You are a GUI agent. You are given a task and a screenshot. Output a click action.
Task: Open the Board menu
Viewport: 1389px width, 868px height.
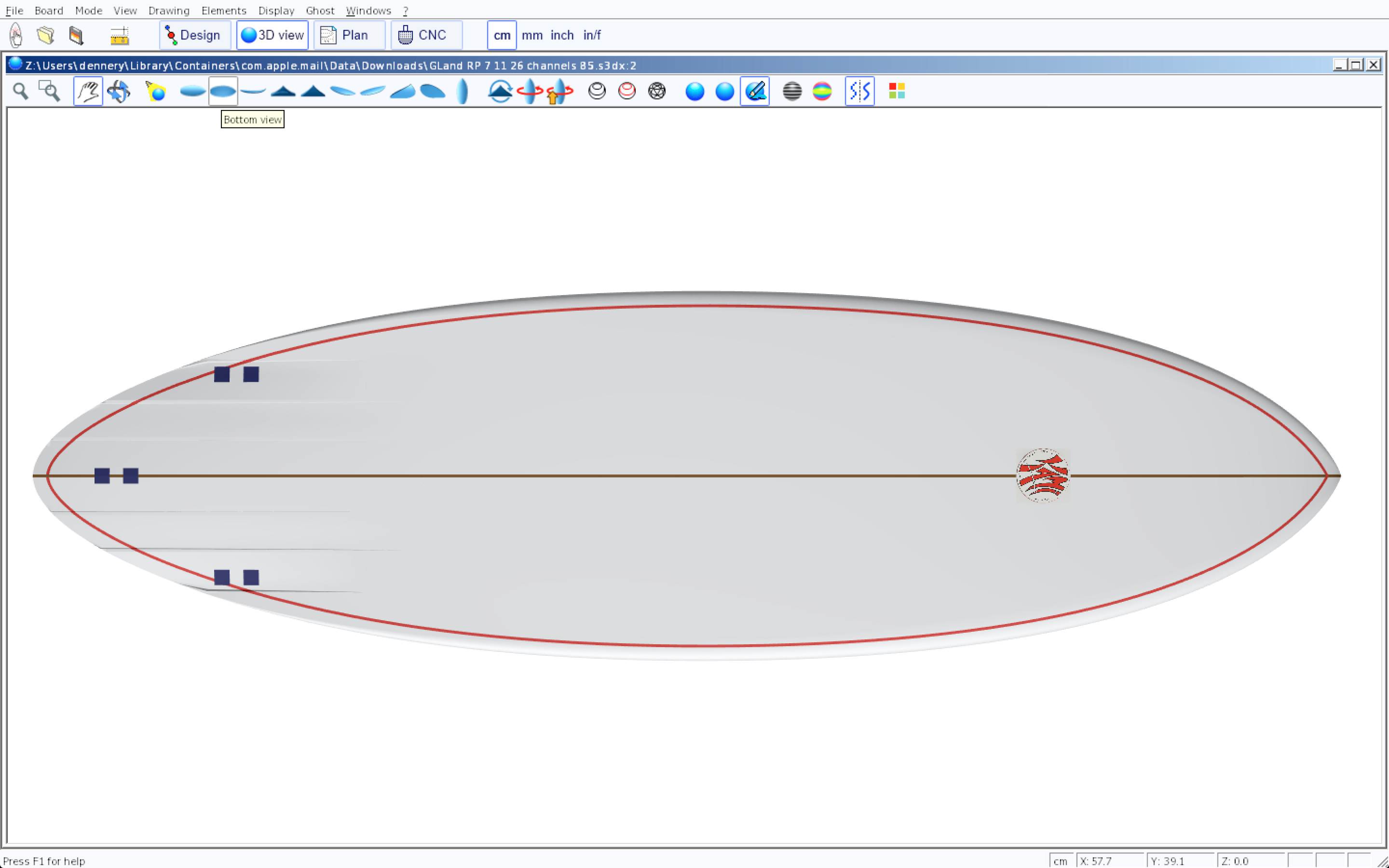pos(48,10)
